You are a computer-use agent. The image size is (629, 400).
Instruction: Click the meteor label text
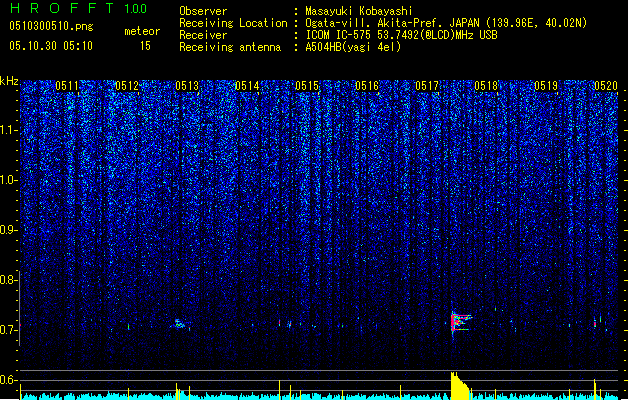(142, 31)
